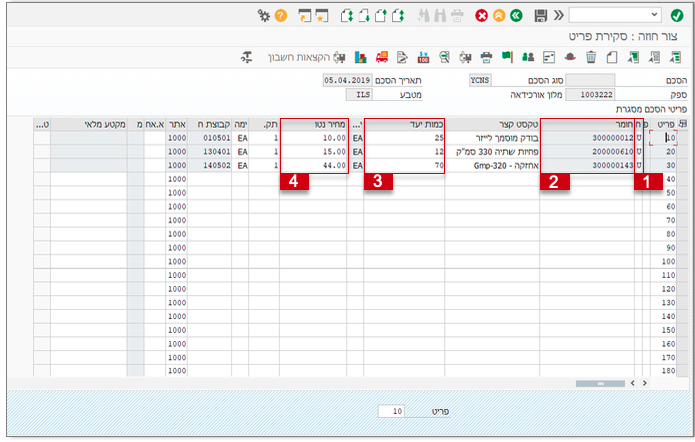Click the green flag icon
The width and height of the screenshot is (695, 442).
point(507,57)
